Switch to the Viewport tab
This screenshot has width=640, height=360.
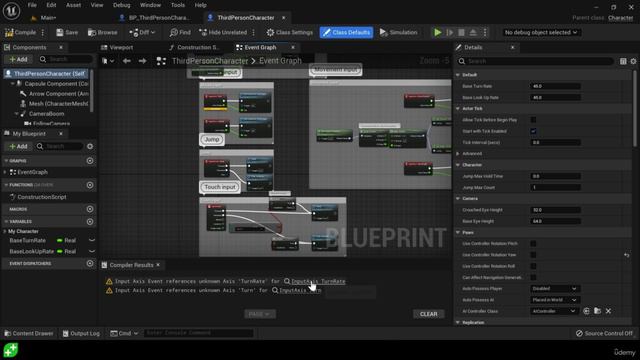117,47
